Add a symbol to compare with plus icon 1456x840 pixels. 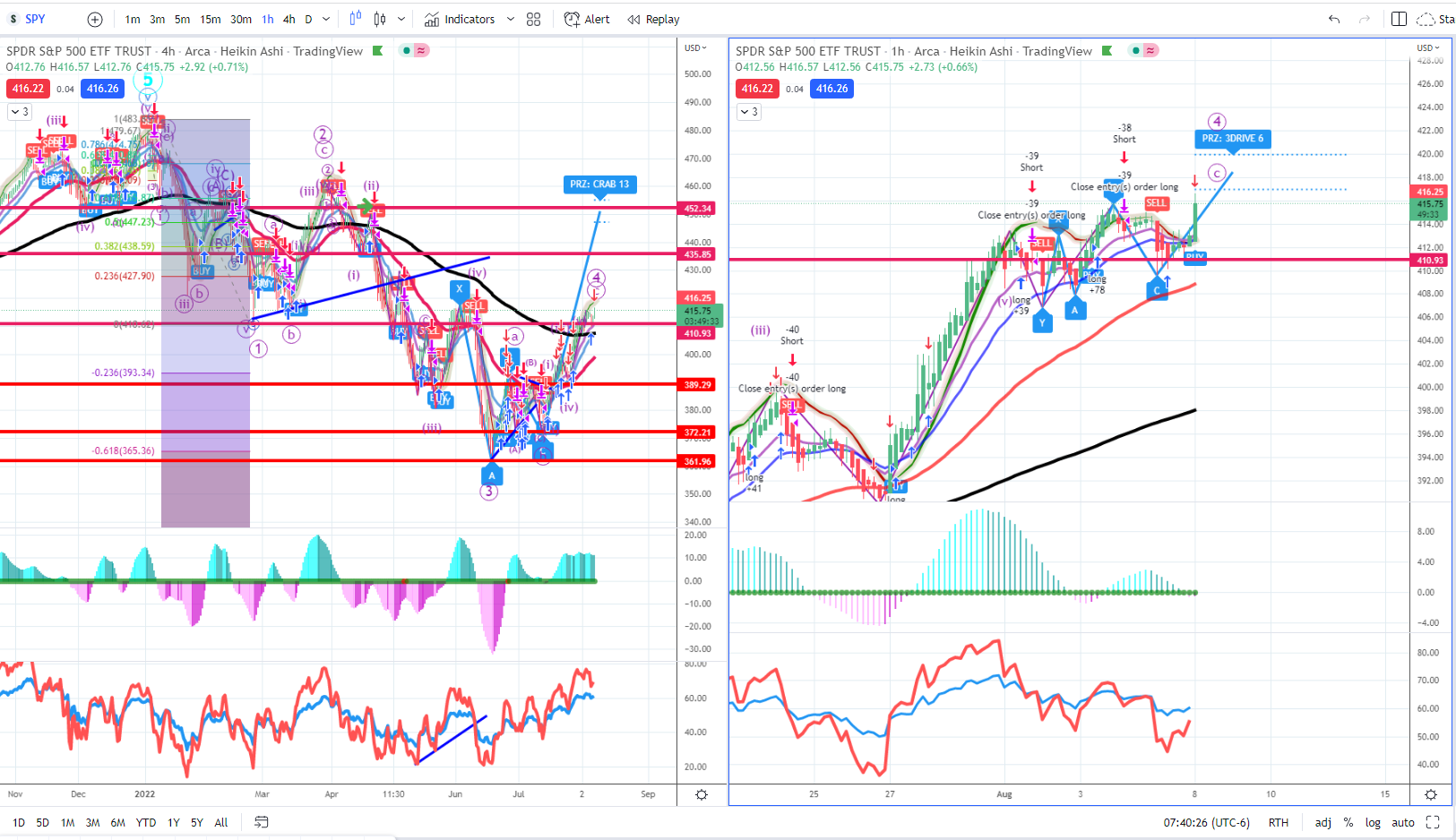click(x=95, y=19)
